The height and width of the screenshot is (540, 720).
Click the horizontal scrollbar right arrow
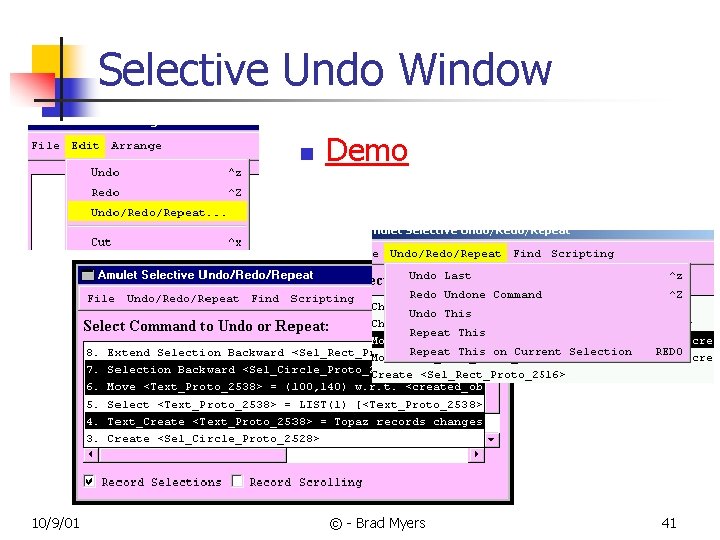pyautogui.click(x=476, y=455)
